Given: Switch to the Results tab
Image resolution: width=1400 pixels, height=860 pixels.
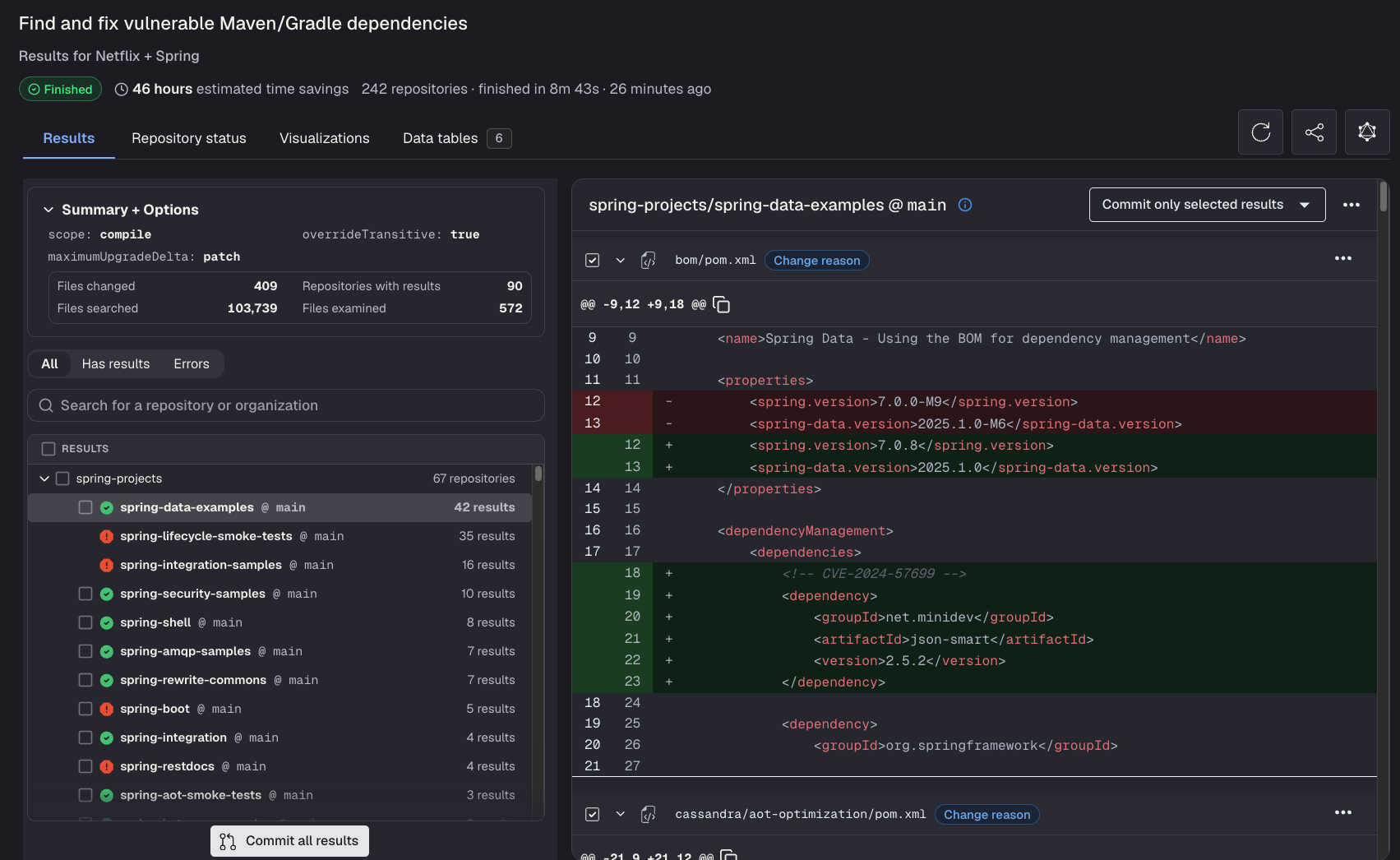Looking at the screenshot, I should coord(69,138).
